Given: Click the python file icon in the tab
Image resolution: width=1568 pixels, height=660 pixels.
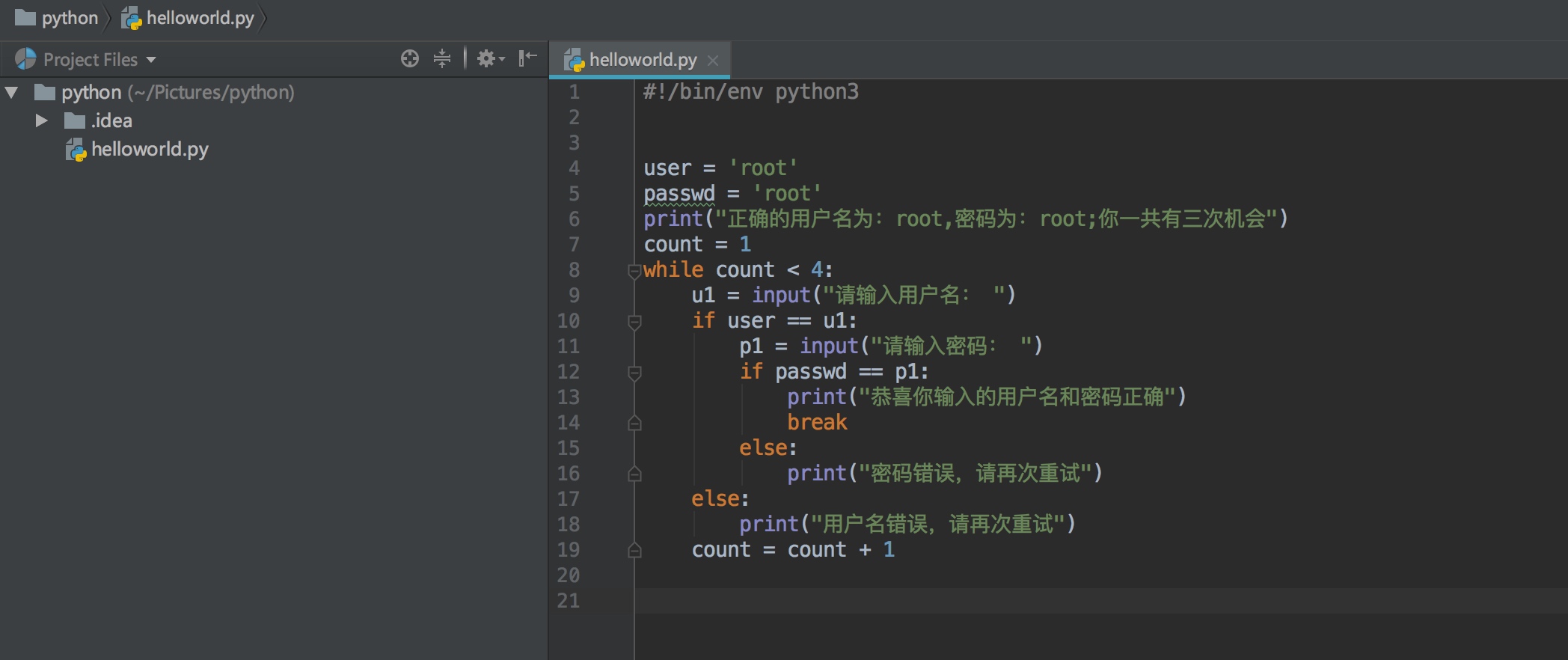Looking at the screenshot, I should click(574, 60).
